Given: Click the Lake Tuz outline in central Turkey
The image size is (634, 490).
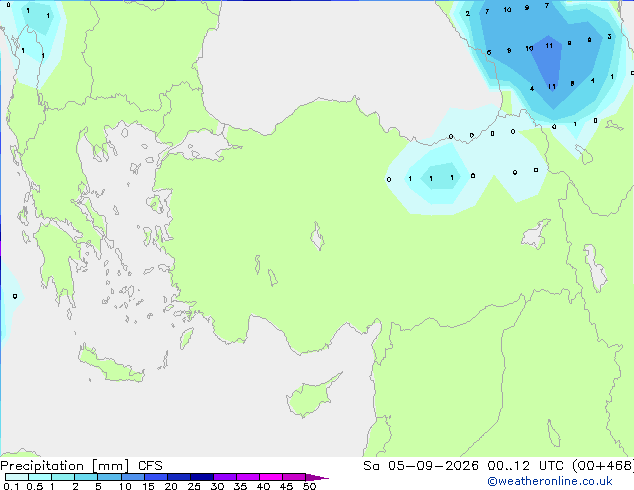Looking at the screenshot, I should pyautogui.click(x=317, y=236).
